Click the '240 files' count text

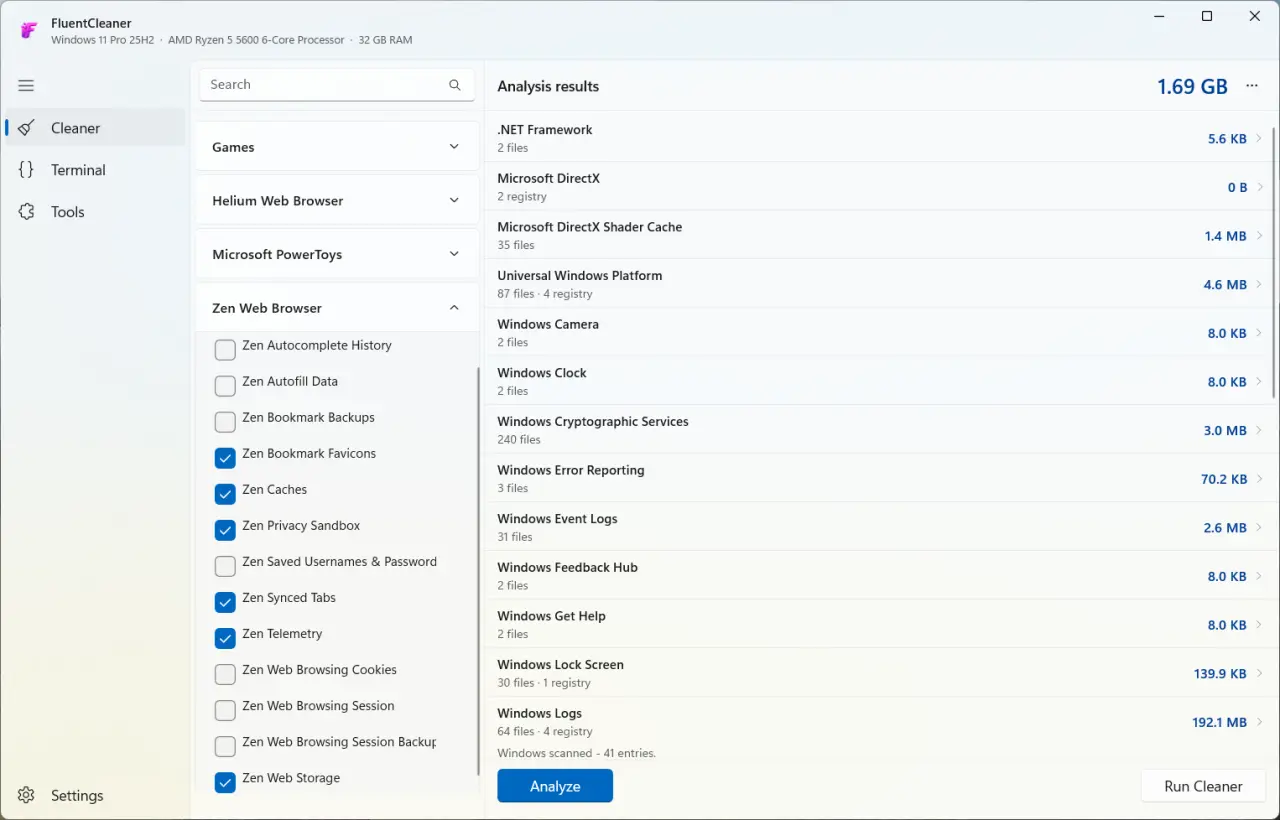519,440
